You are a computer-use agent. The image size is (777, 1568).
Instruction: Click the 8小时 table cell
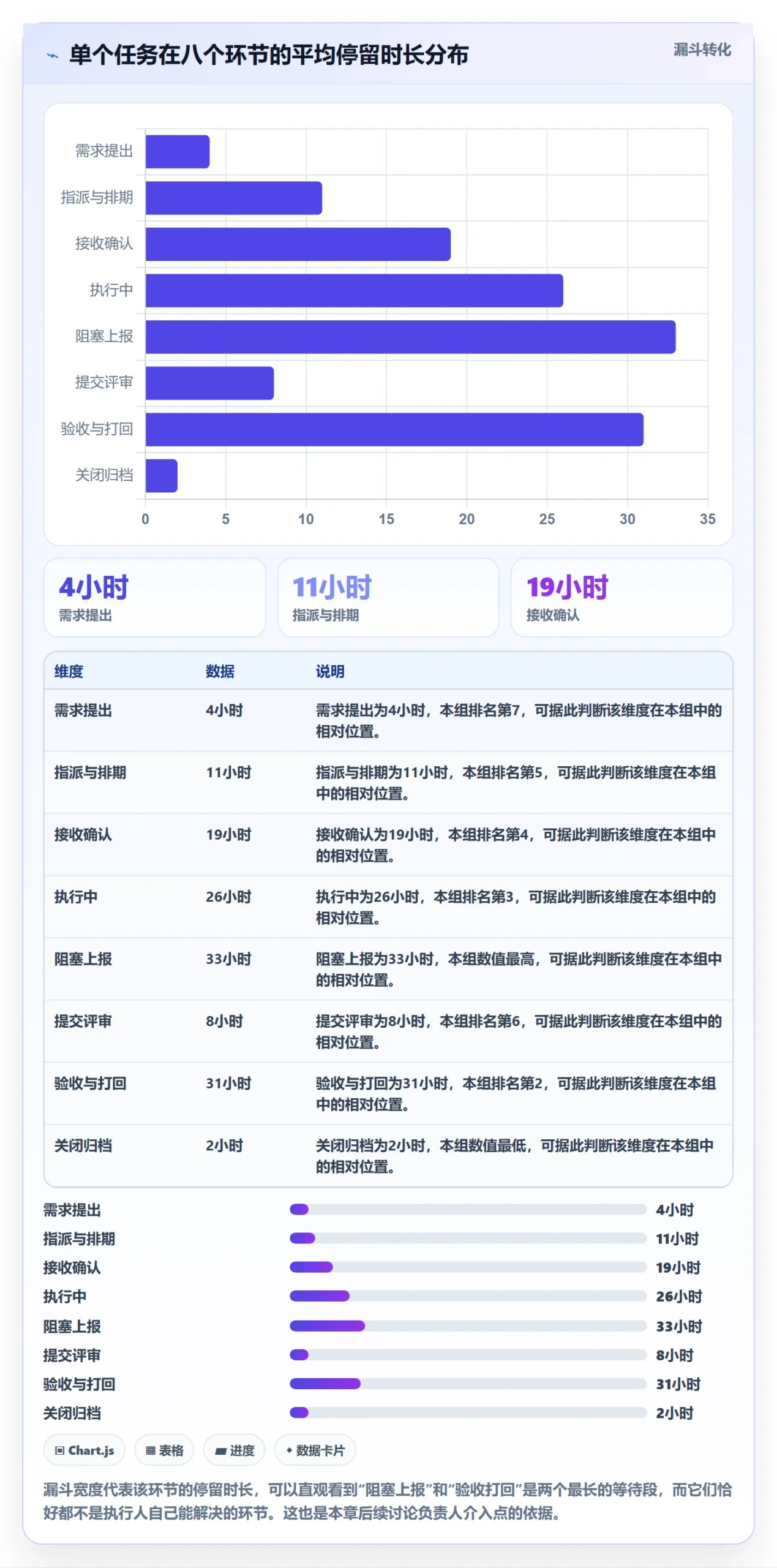(224, 1021)
